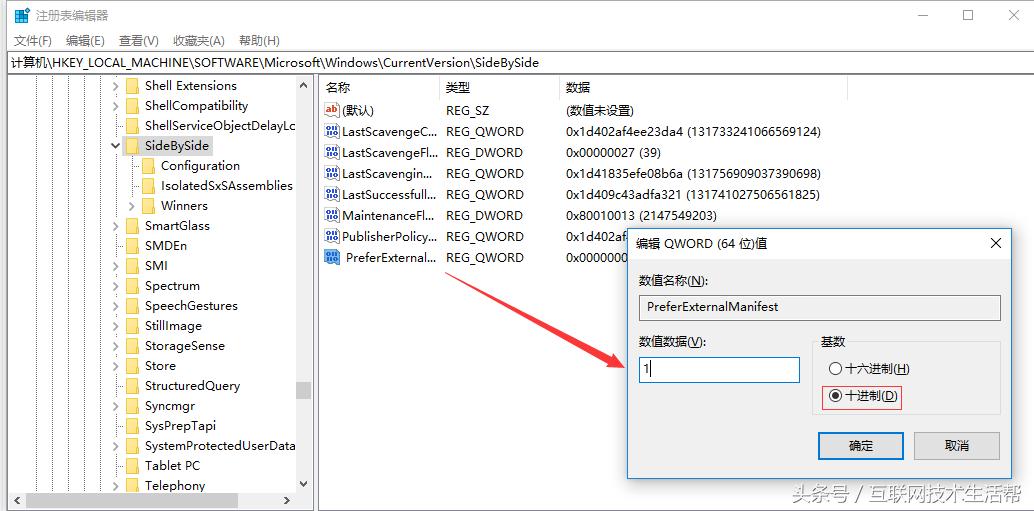Open the 文件(F) menu
Viewport: 1034px width, 511px height.
click(33, 41)
